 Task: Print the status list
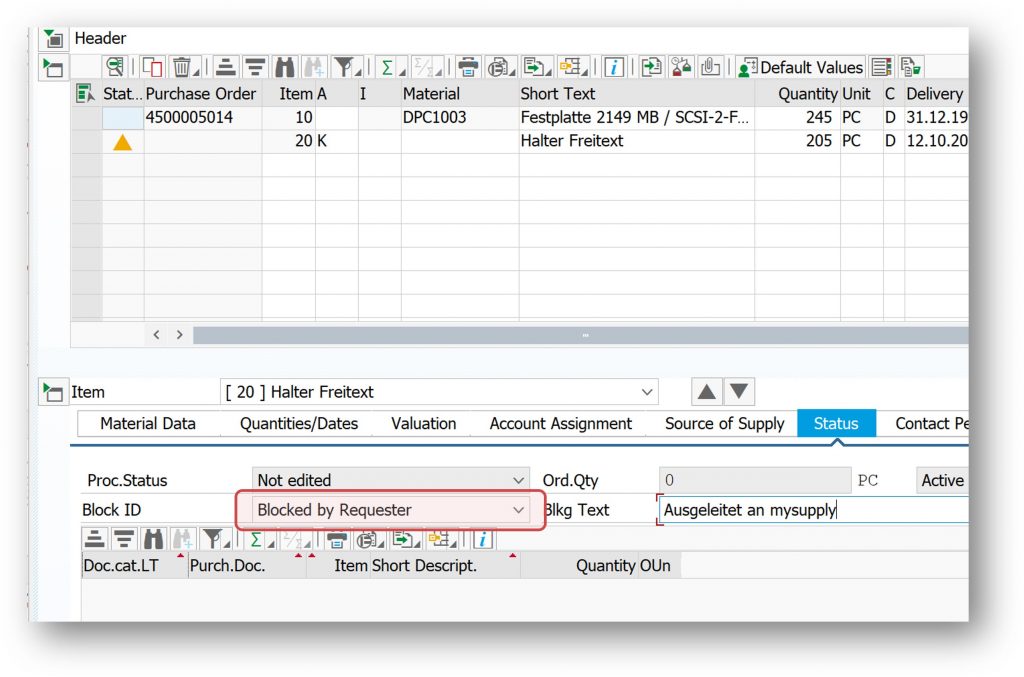click(x=336, y=539)
